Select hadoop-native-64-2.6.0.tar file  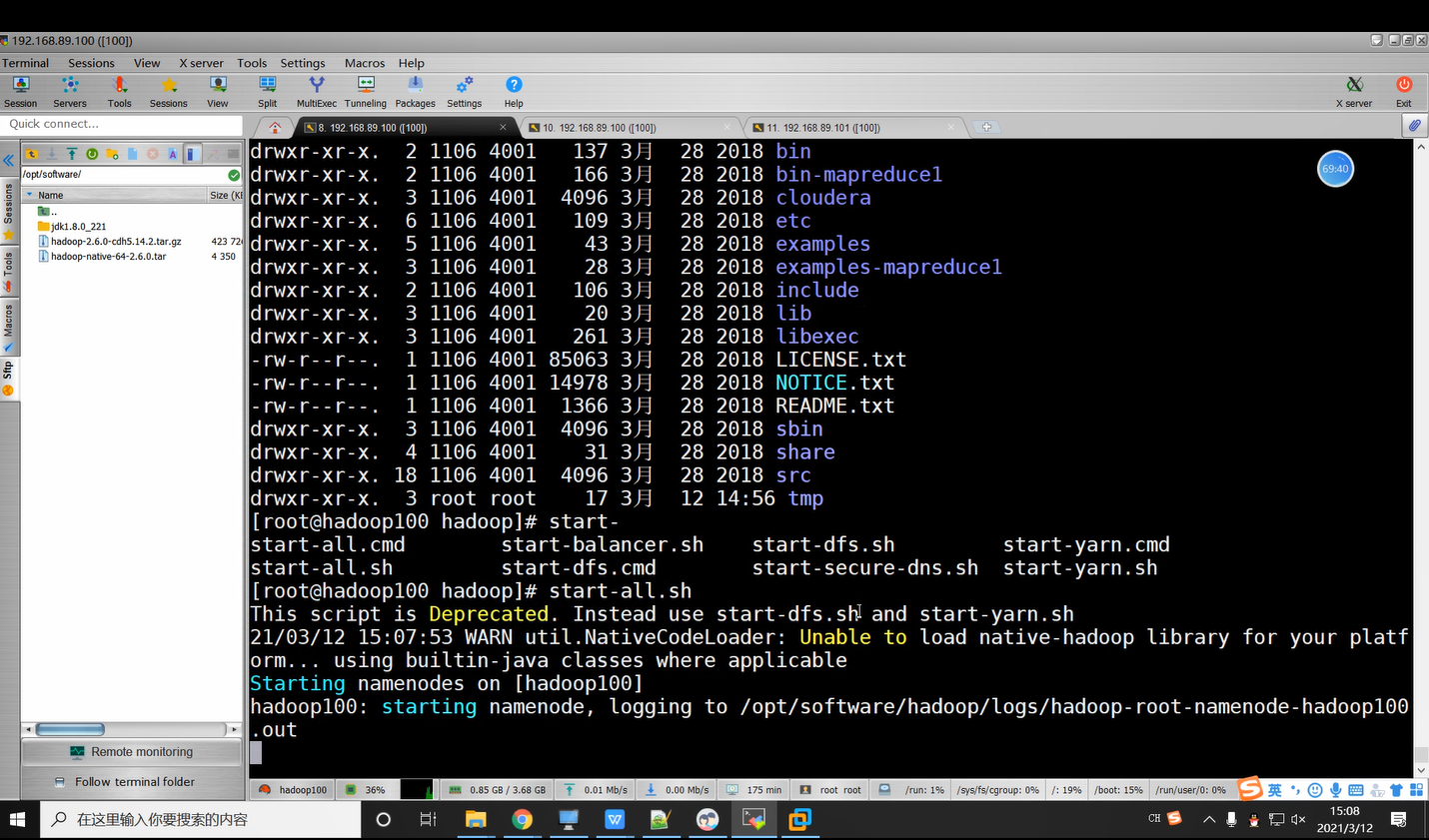point(102,256)
